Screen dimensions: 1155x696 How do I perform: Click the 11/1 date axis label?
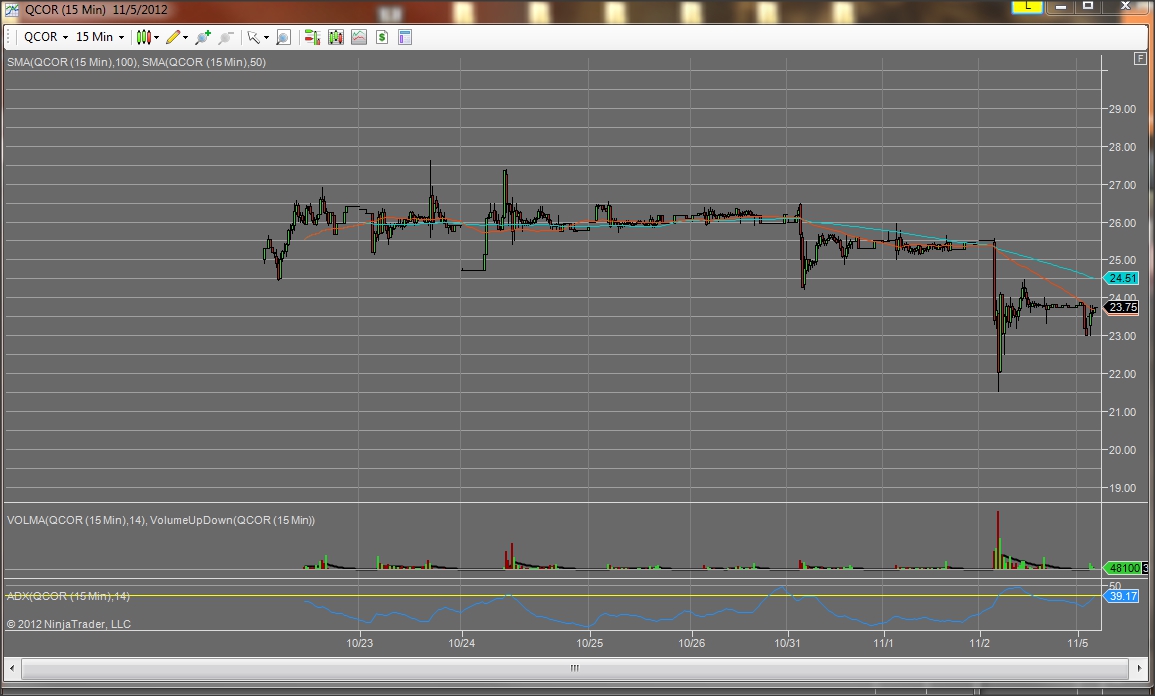[883, 643]
